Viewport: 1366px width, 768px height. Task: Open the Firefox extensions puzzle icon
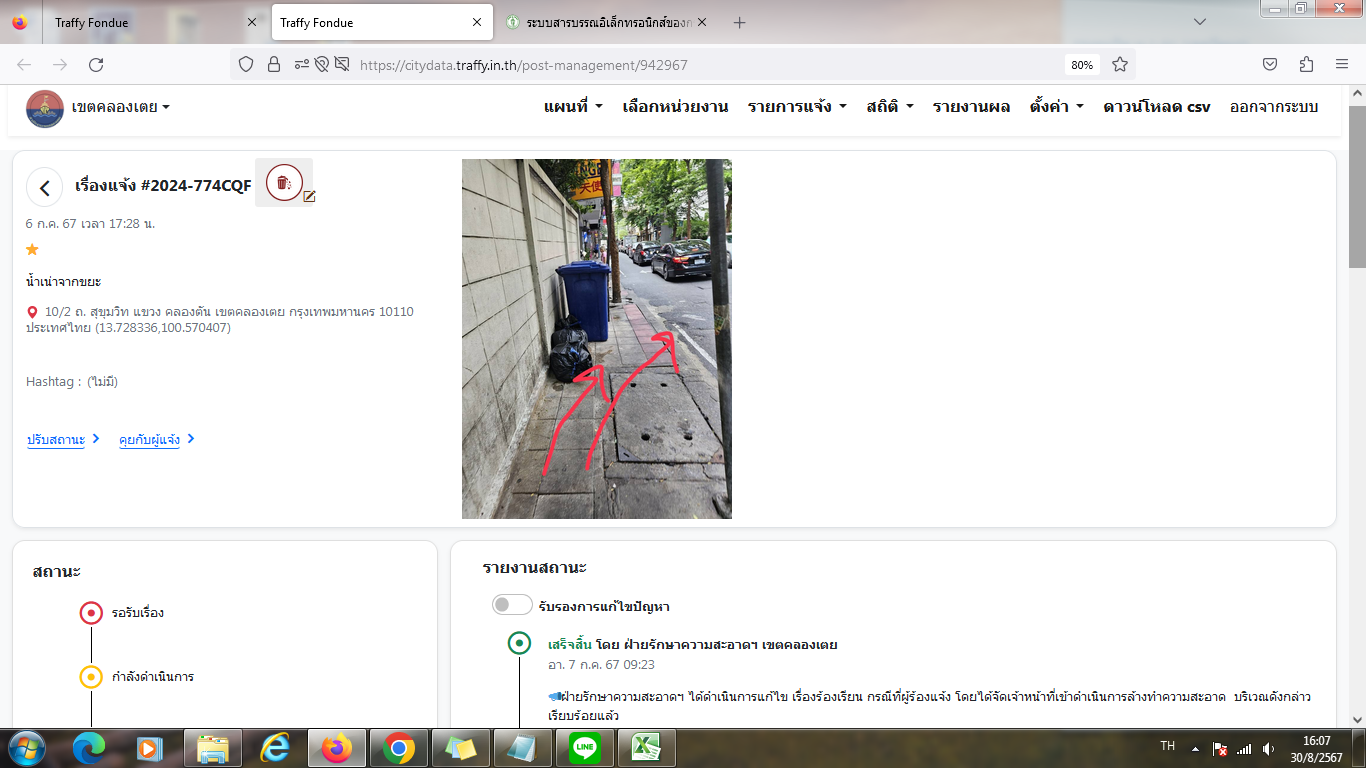pyautogui.click(x=1306, y=65)
